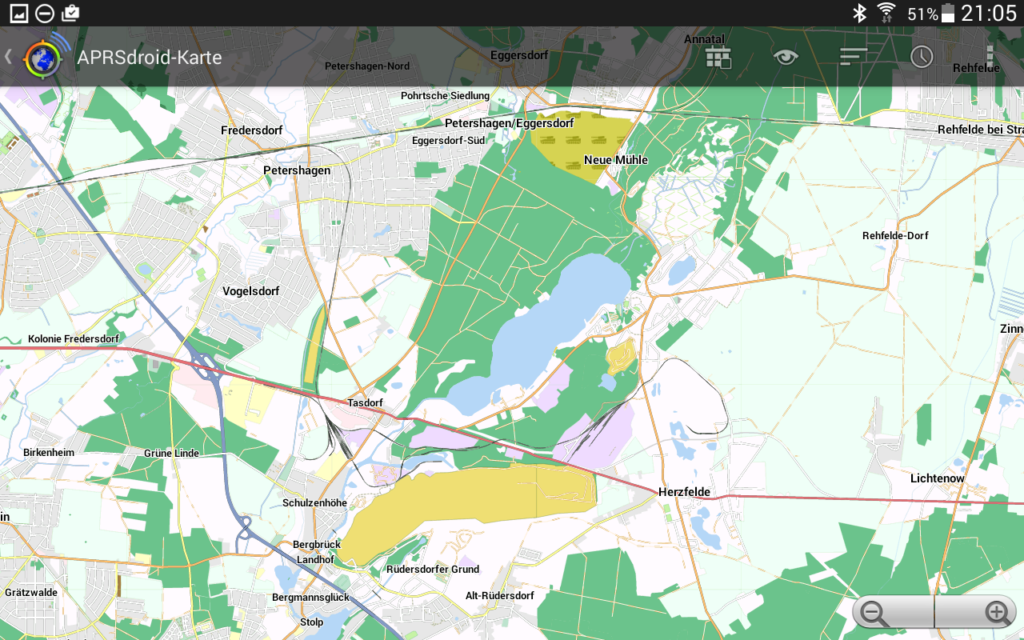Select the Stolp map label
1024x640 pixels.
312,622
